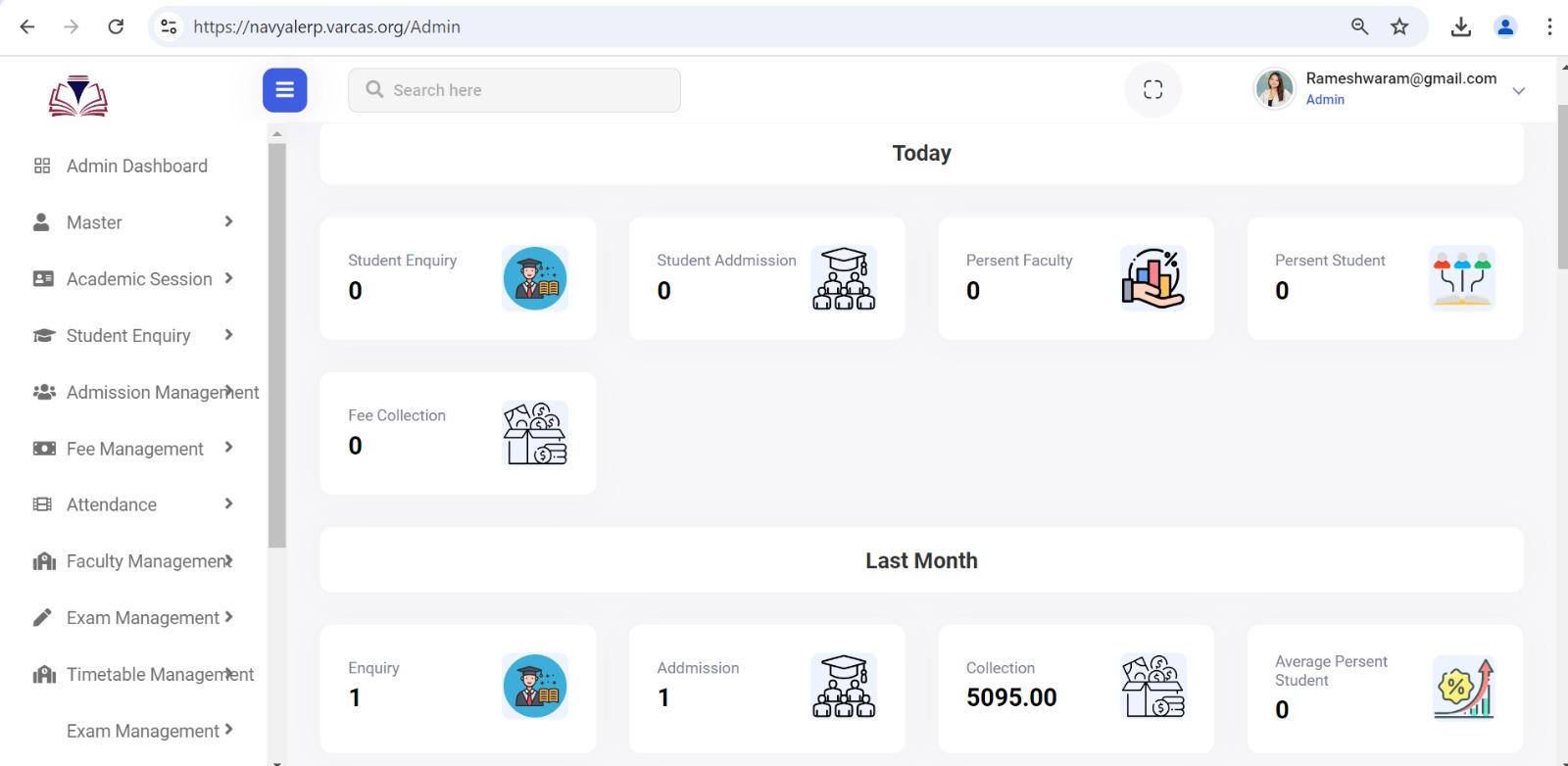Screen dimensions: 1568x766
Task: Click inside the Search here field
Action: (514, 90)
